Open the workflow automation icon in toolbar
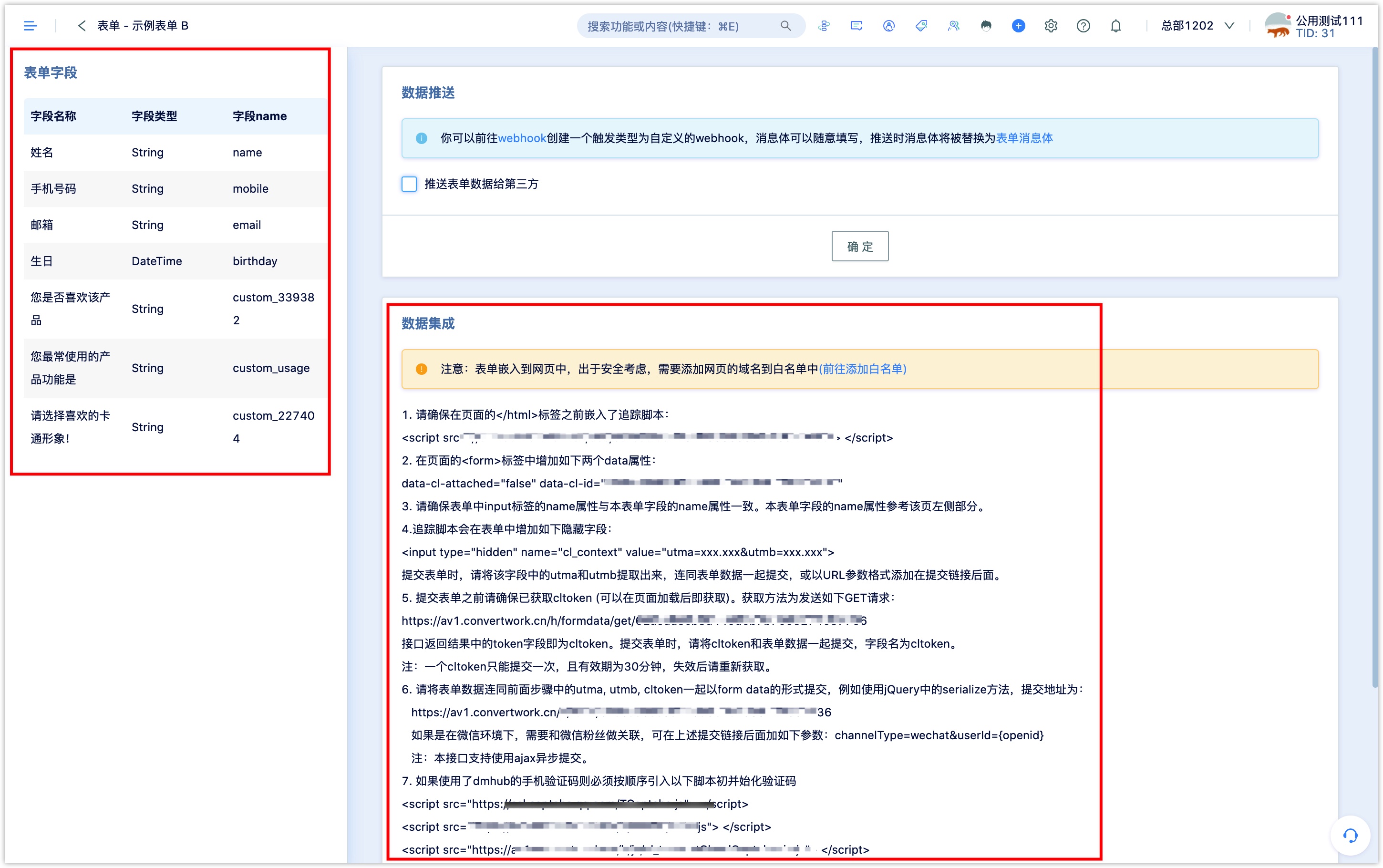This screenshot has width=1383, height=868. (824, 26)
